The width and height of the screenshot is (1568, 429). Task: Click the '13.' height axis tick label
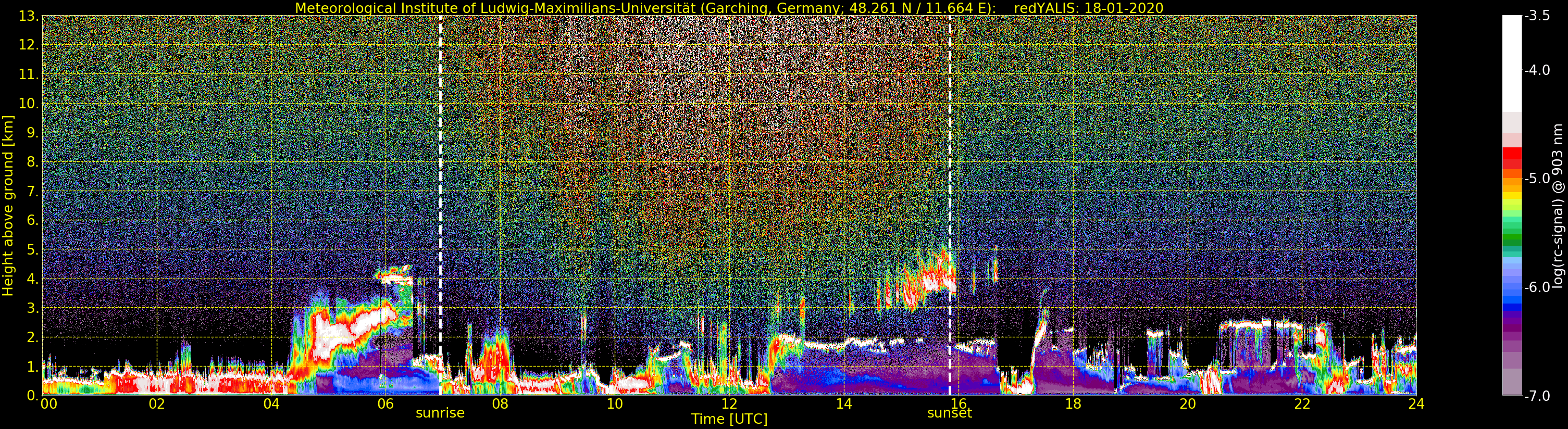pyautogui.click(x=29, y=17)
